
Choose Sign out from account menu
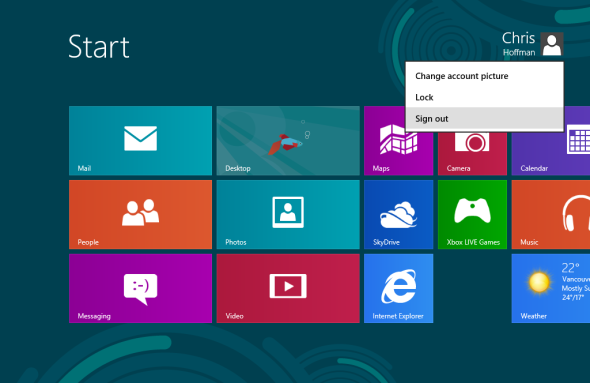[x=484, y=119]
